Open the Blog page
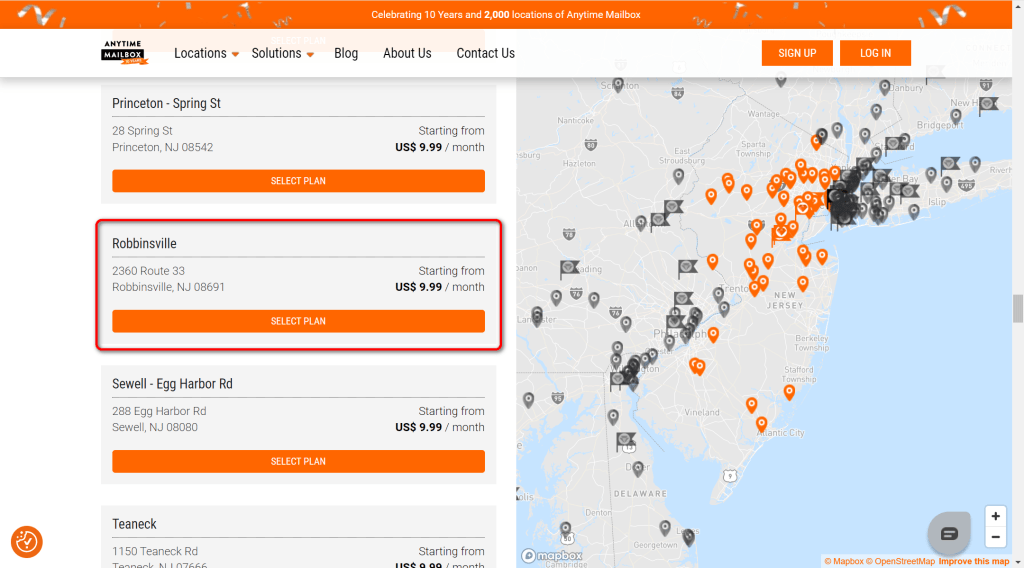Screen dimensions: 1024x568 [x=346, y=53]
